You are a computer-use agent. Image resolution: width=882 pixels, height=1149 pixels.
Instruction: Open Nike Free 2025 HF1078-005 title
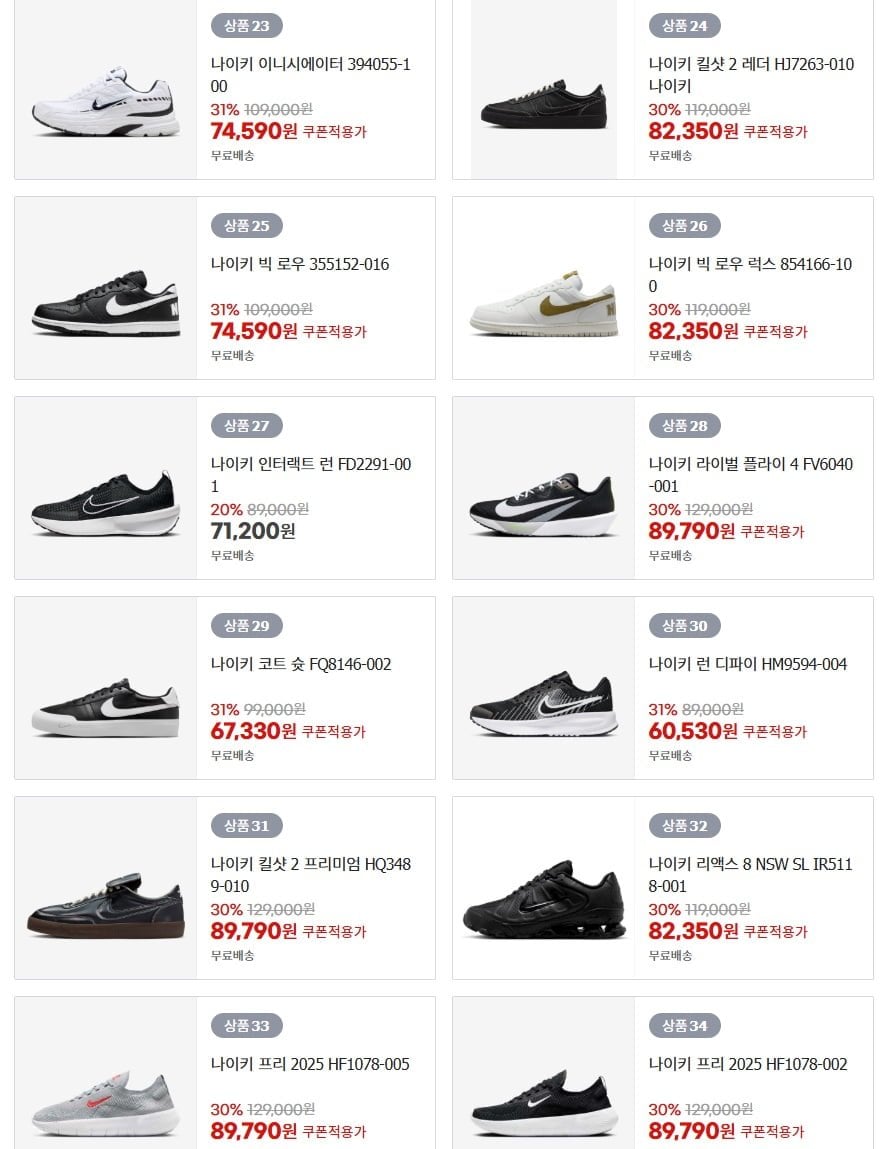point(310,1064)
